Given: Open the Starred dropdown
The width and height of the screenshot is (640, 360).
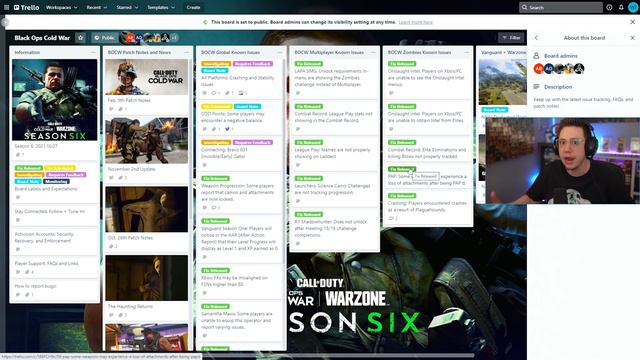Looking at the screenshot, I should click(x=127, y=7).
